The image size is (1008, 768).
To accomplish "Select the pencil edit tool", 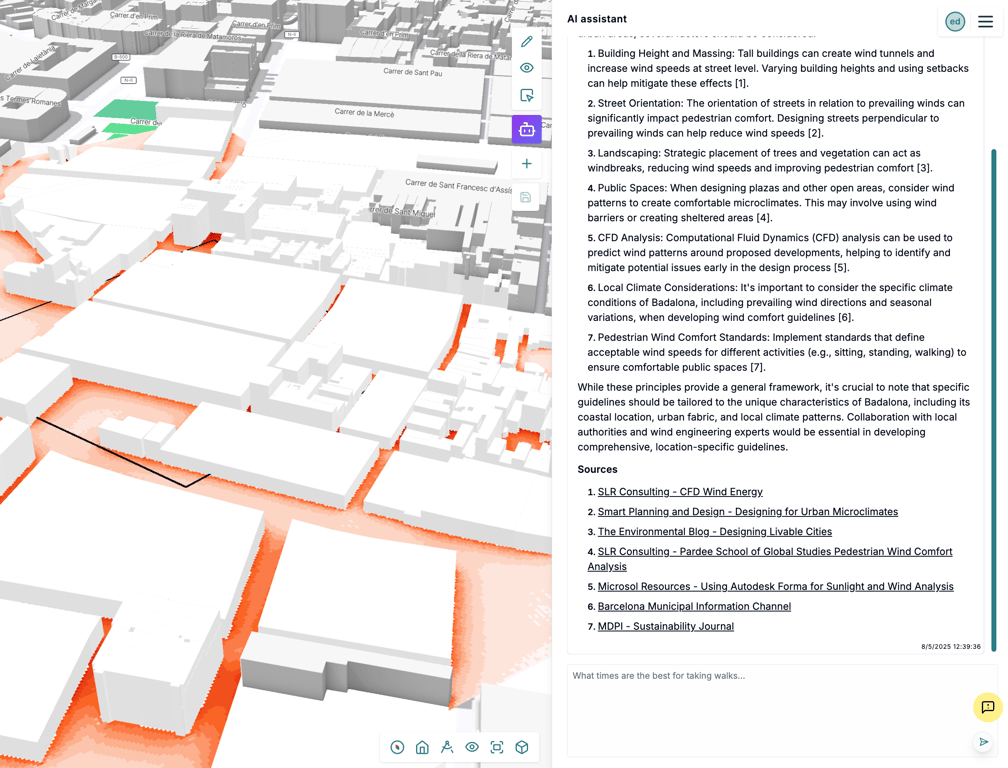I will tap(526, 42).
